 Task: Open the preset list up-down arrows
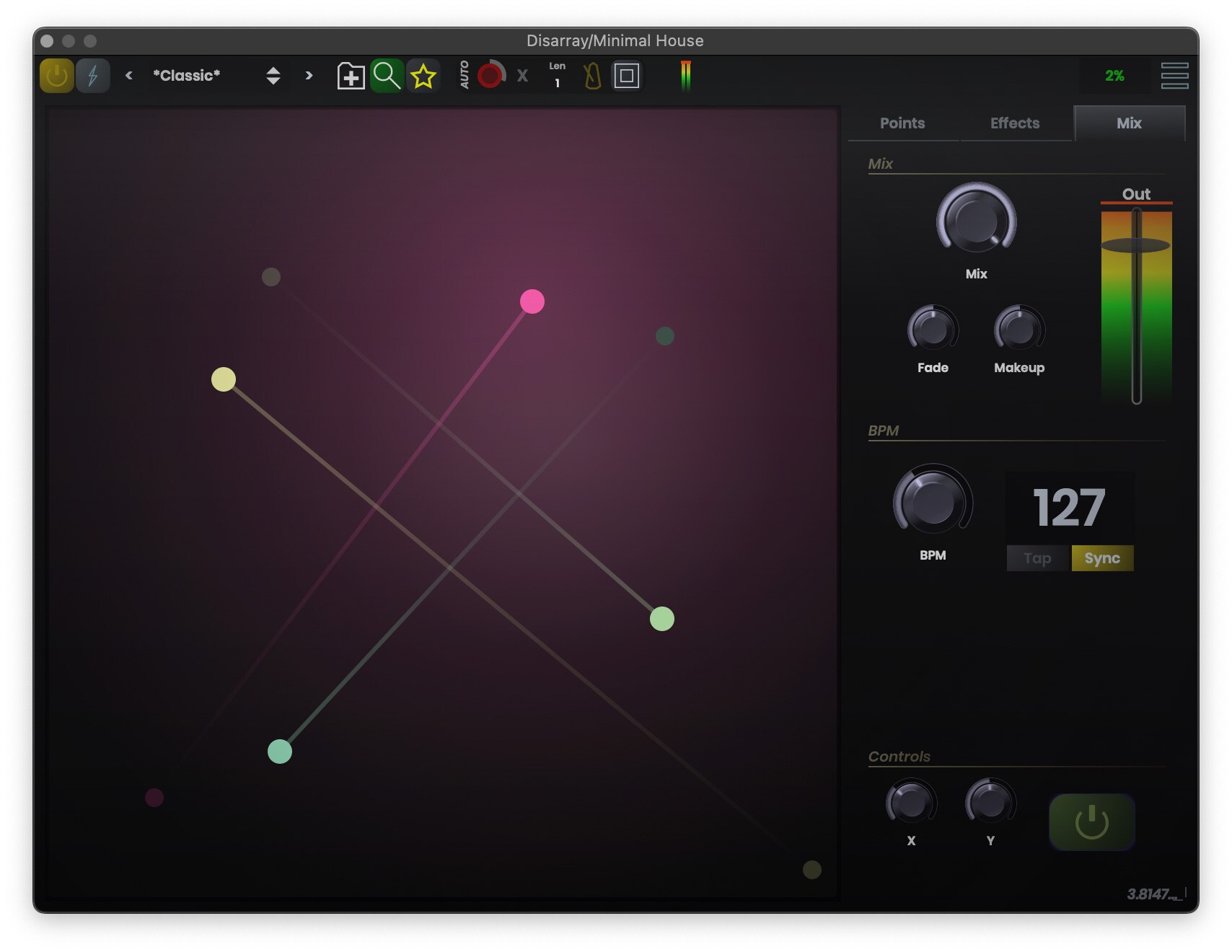coord(273,76)
